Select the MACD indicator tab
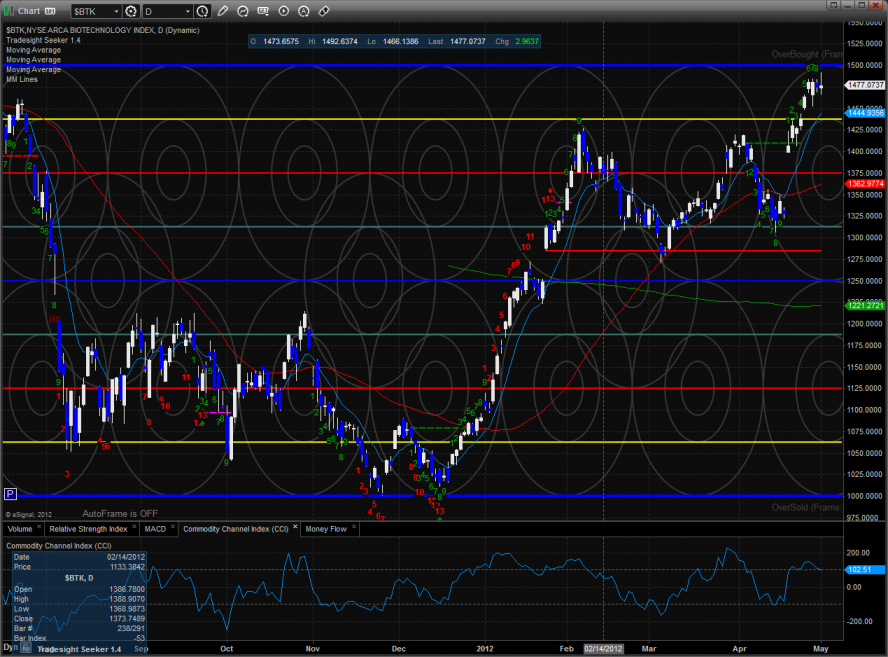The image size is (888, 657). pos(155,528)
